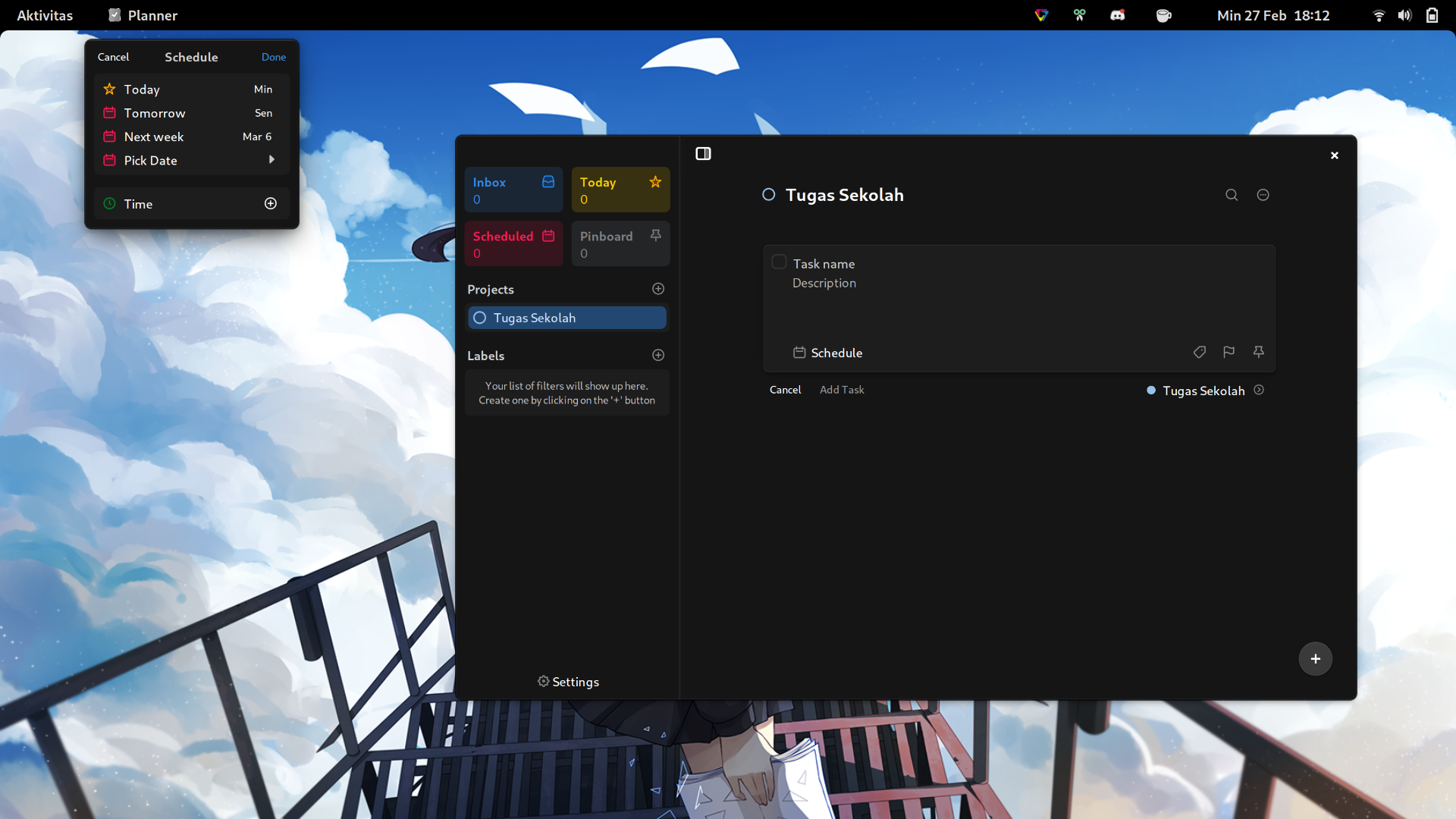Set priority with the flag icon
The height and width of the screenshot is (819, 1456).
coord(1228,352)
